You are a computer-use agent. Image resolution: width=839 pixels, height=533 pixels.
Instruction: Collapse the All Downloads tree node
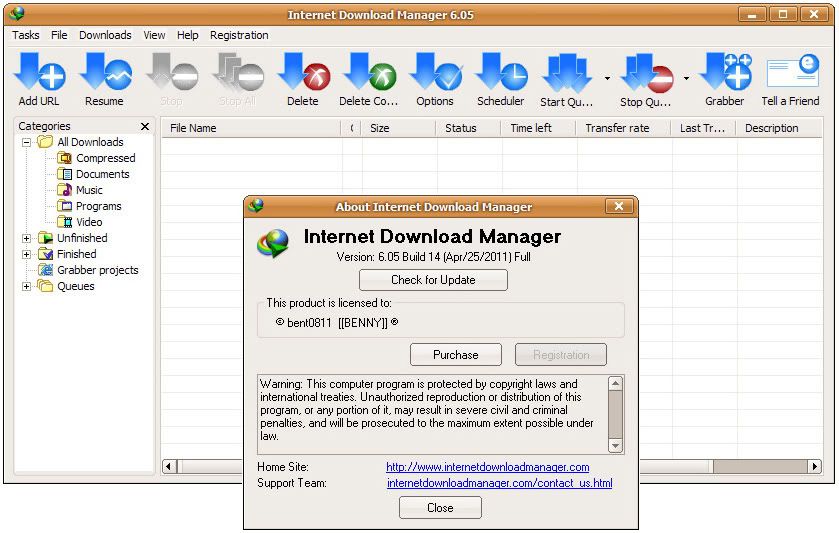[27, 142]
